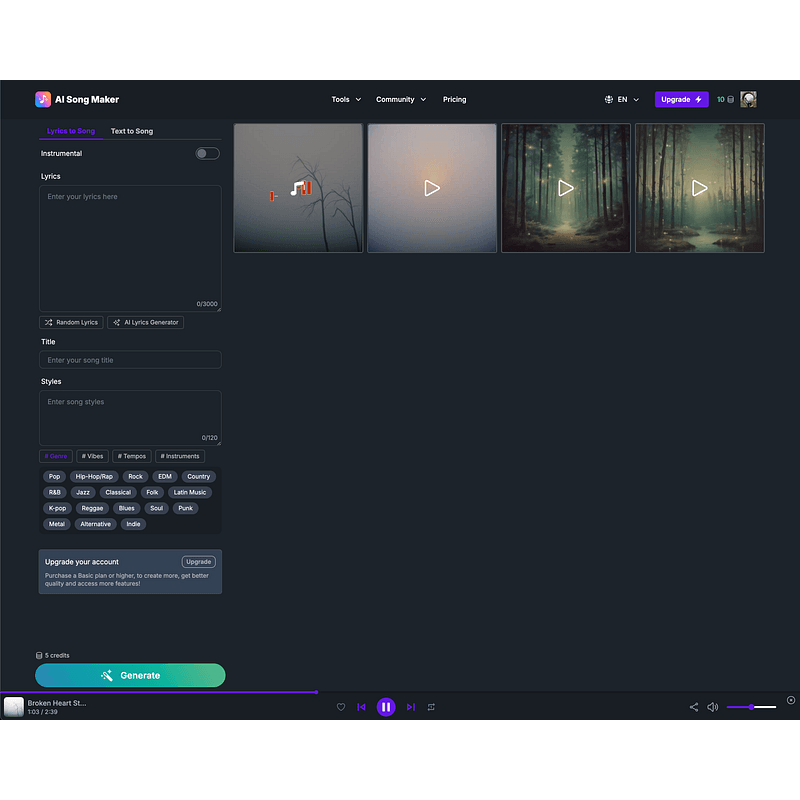Click the Generate button
The image size is (800, 800).
(x=130, y=675)
